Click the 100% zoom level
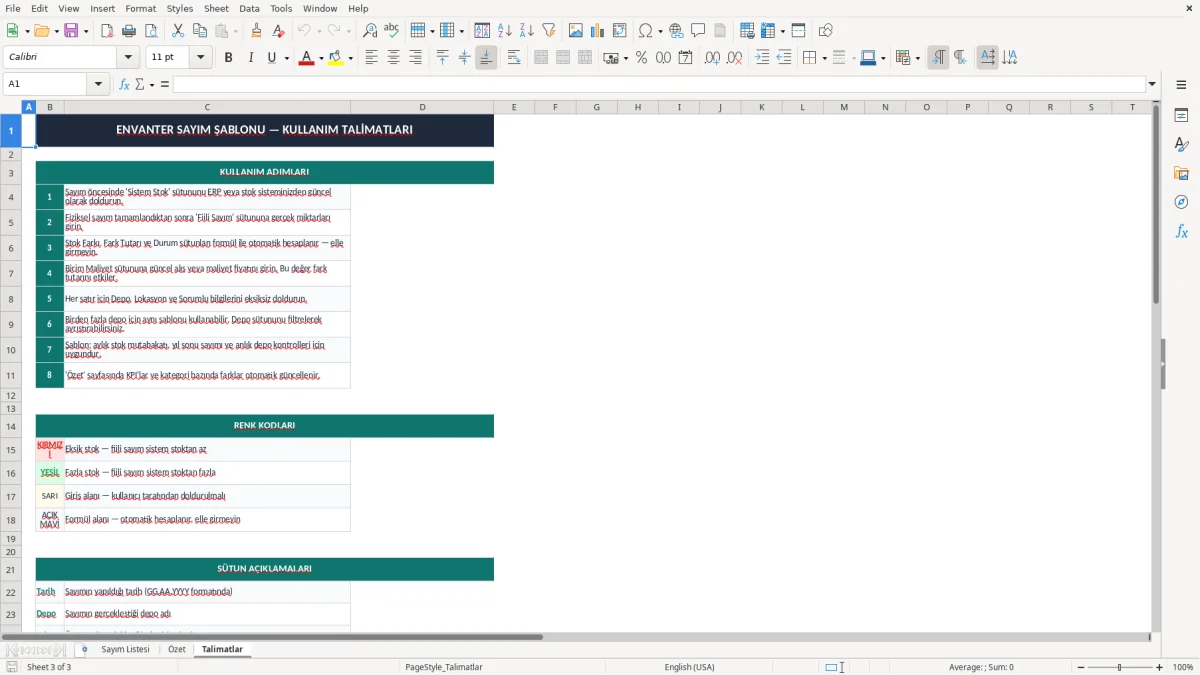Screen dimensions: 1200x675 [x=1183, y=667]
